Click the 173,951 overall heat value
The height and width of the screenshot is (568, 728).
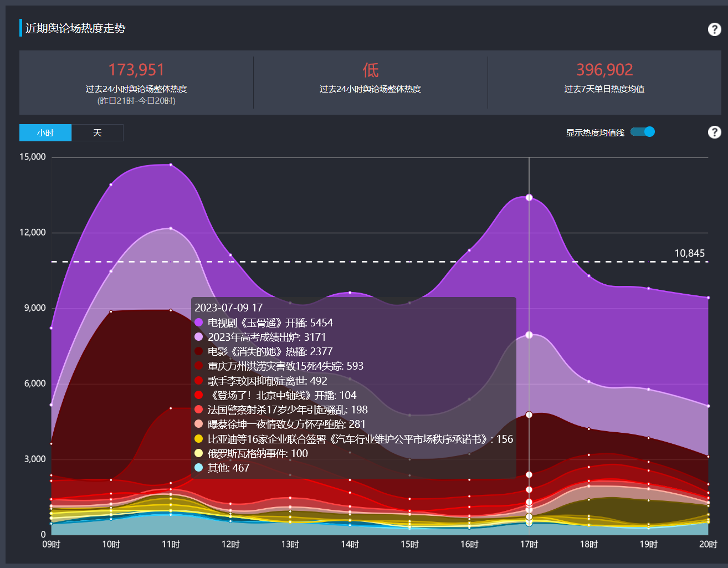click(x=136, y=70)
